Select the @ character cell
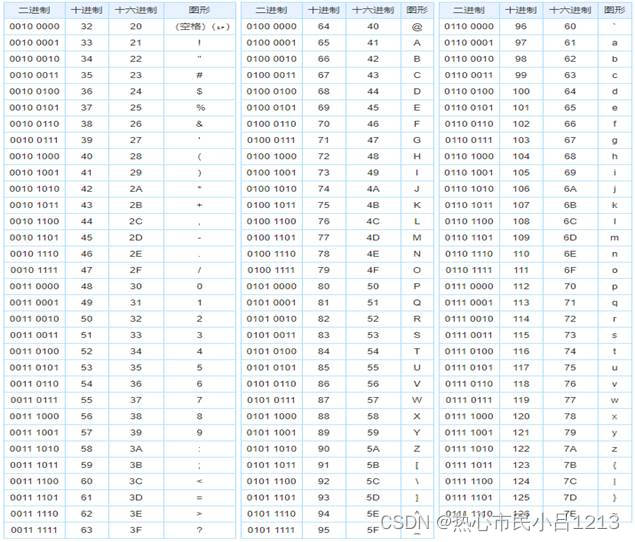Image resolution: width=635 pixels, height=542 pixels. click(417, 27)
